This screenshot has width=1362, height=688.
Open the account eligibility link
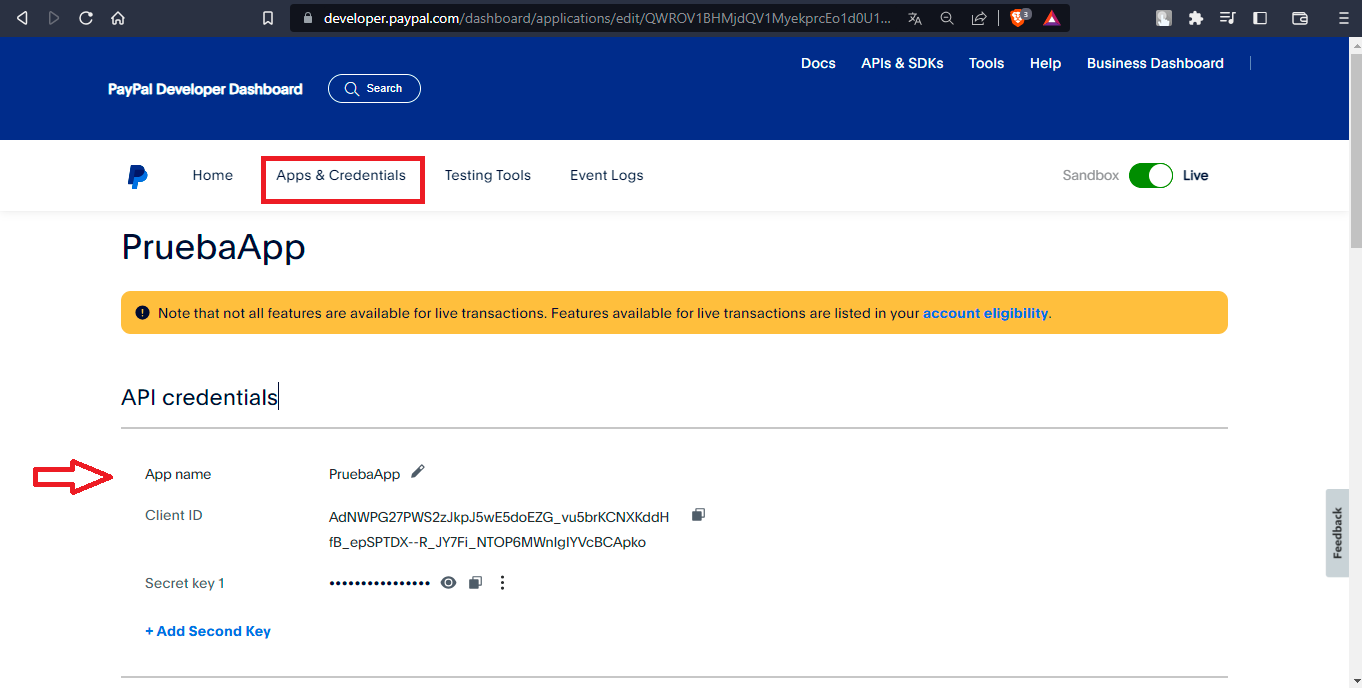[985, 313]
